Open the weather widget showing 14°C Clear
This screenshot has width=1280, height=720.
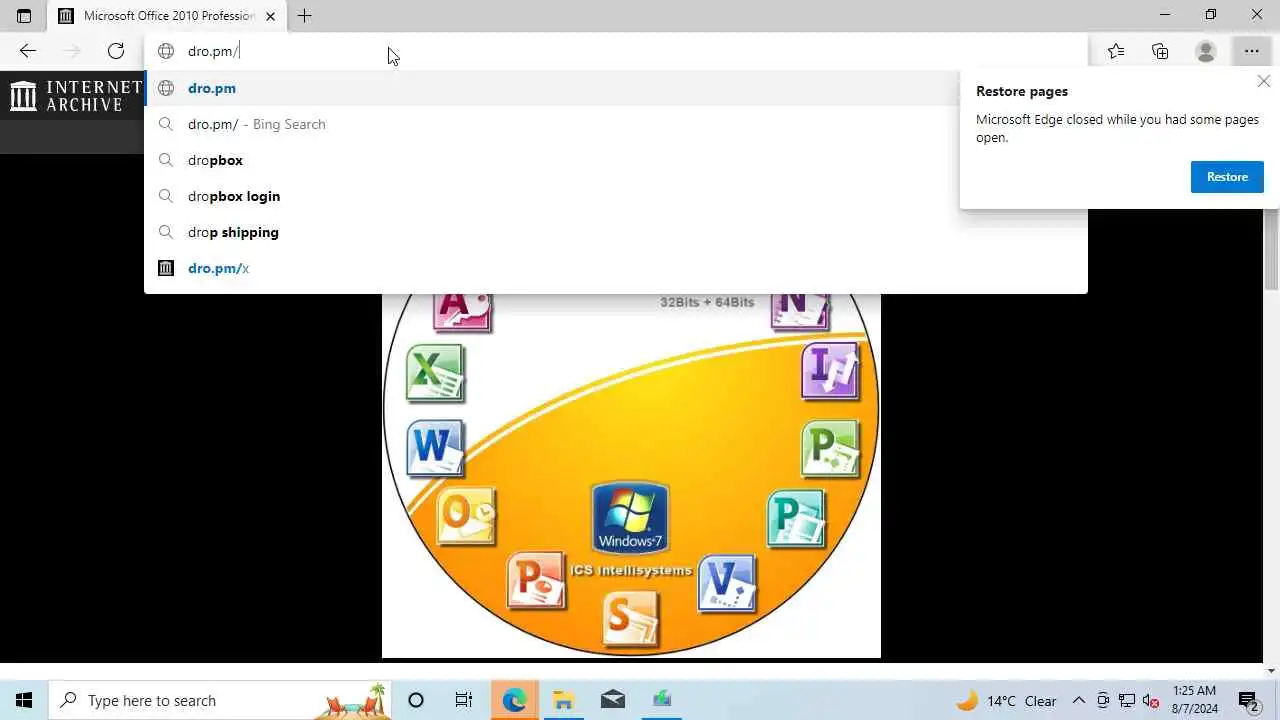click(1007, 700)
